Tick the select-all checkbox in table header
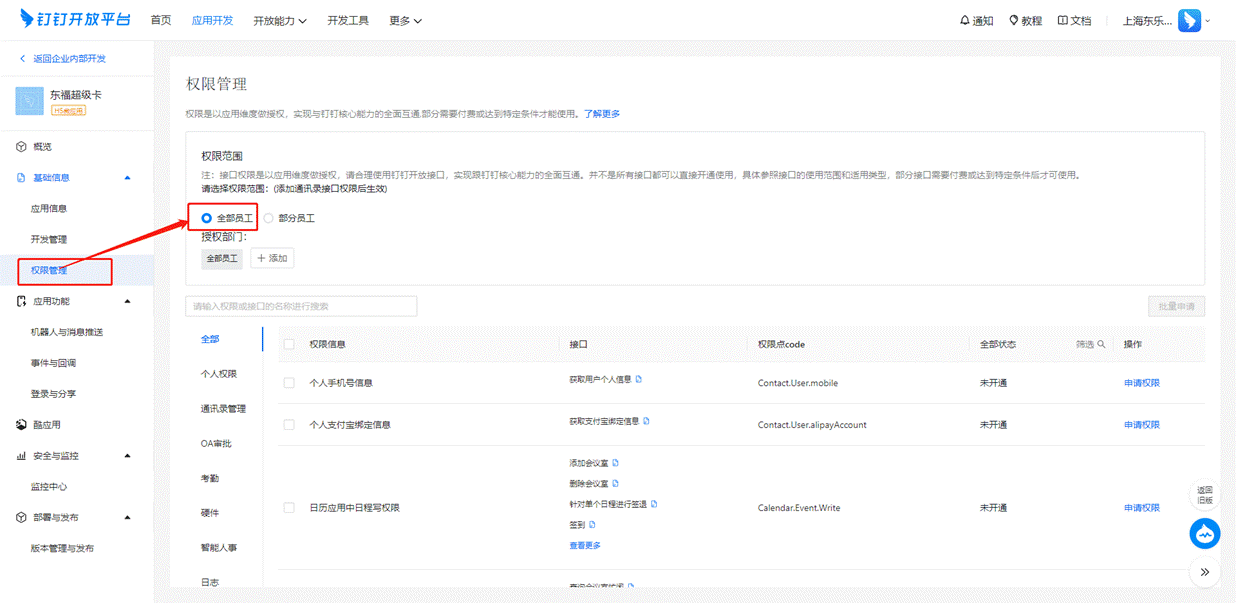 coord(289,344)
